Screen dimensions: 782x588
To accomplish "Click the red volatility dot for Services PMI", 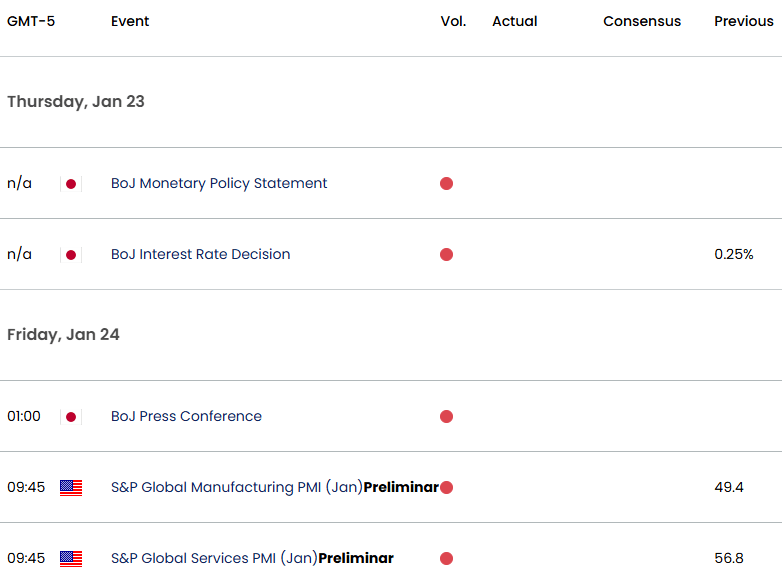I will tap(446, 559).
